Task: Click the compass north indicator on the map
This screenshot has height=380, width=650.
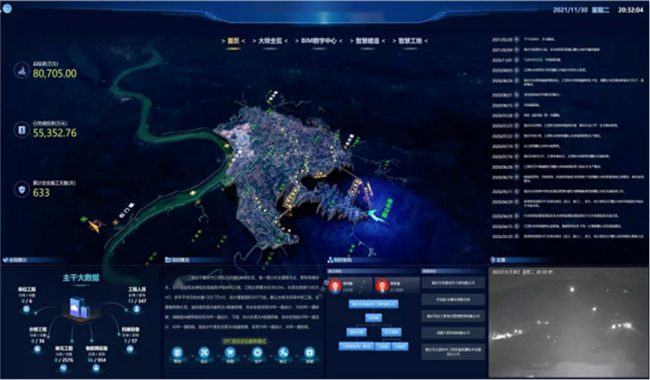Action: click(94, 225)
